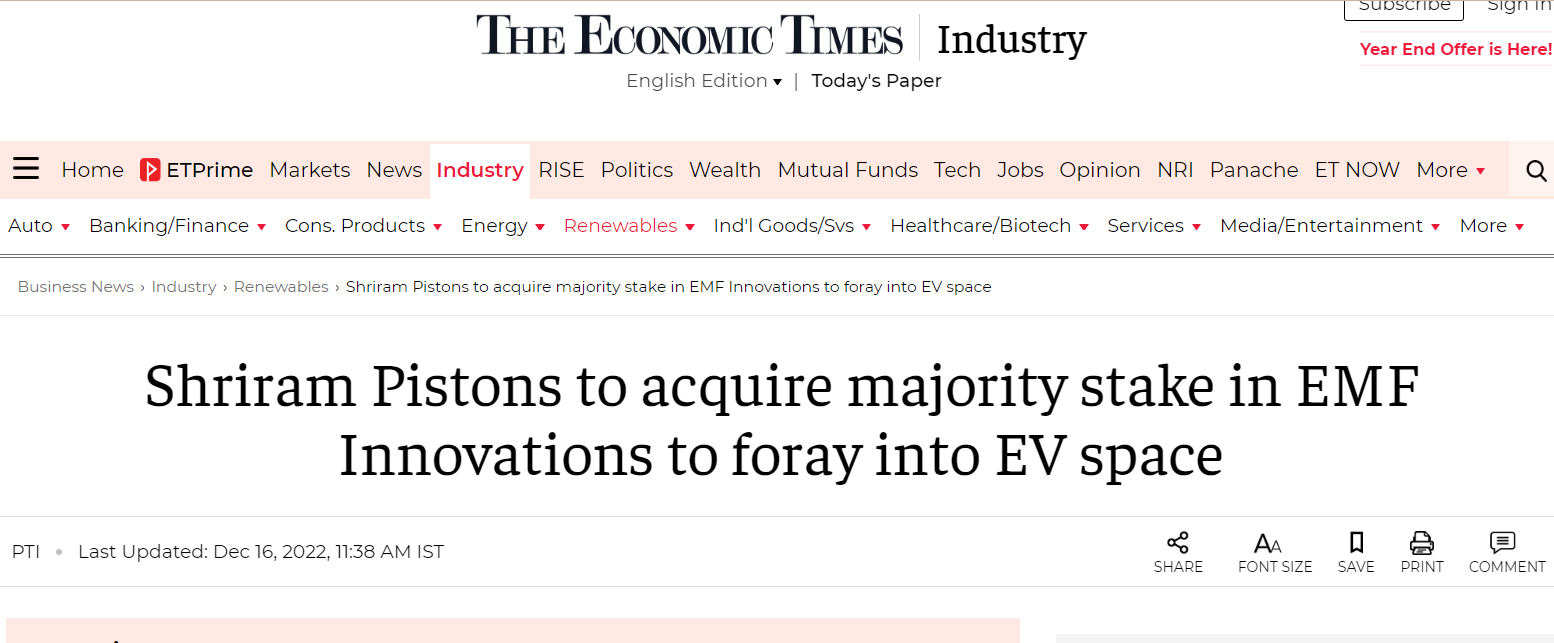The height and width of the screenshot is (643, 1554).
Task: Click Business News breadcrumb link
Action: click(76, 287)
